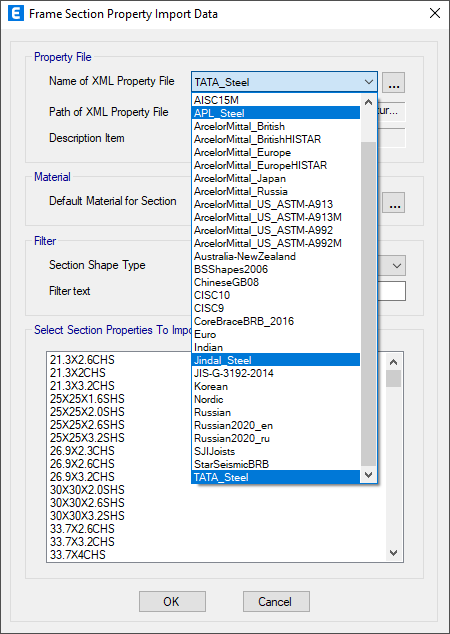Collapse the XML Property File combo box
450x634 pixels.
coord(368,82)
